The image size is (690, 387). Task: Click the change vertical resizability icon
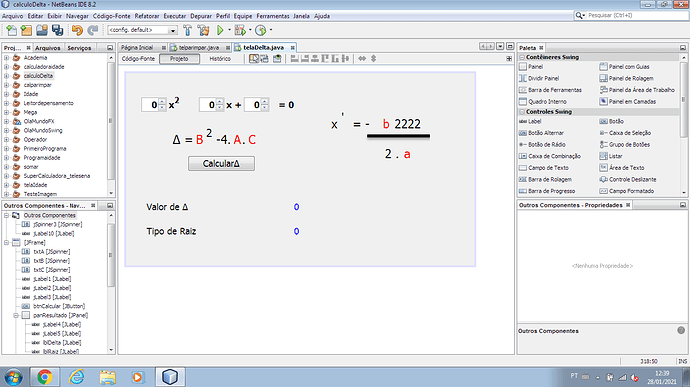click(x=374, y=59)
